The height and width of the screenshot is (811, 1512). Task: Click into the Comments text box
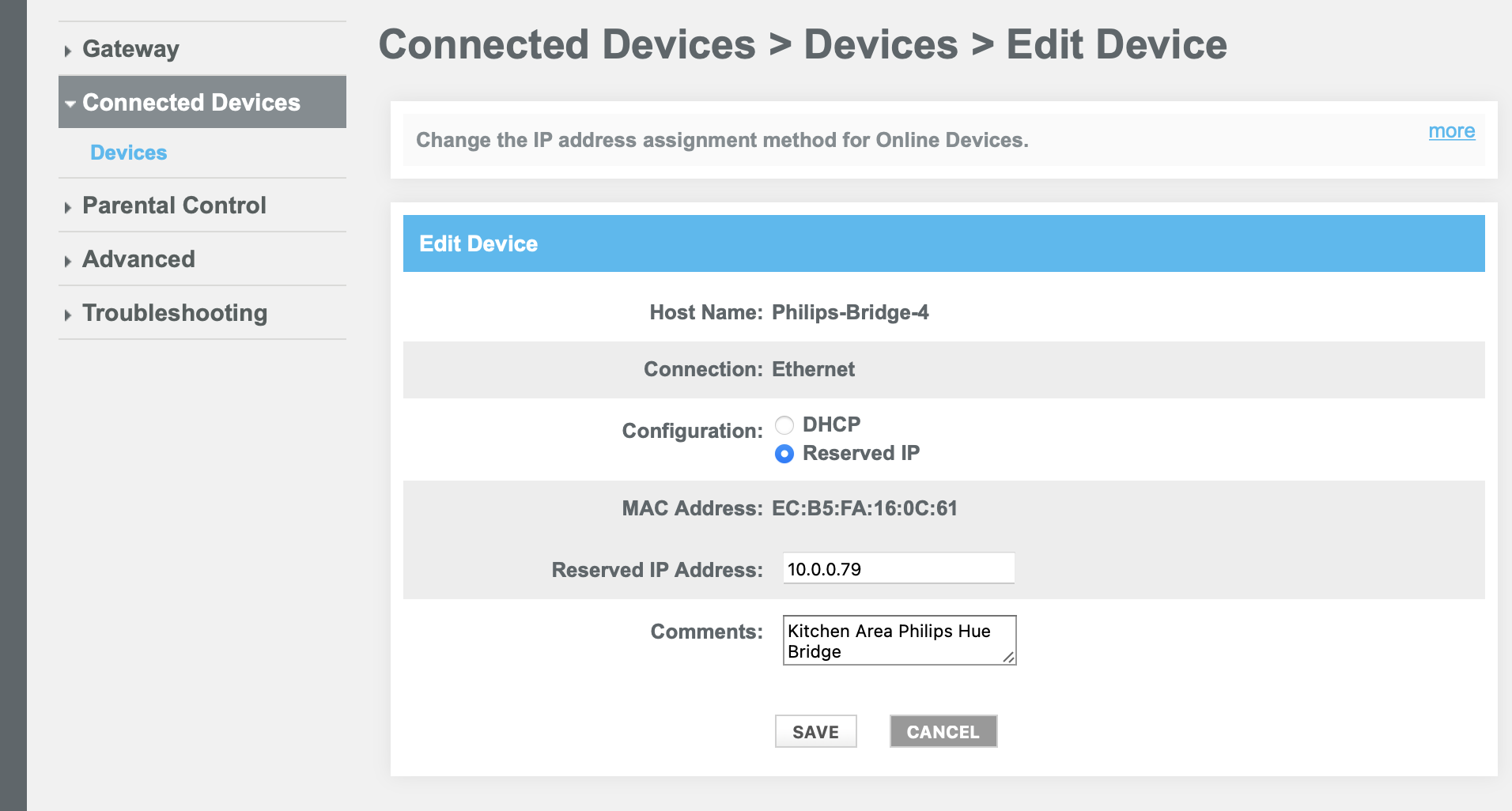click(x=899, y=640)
